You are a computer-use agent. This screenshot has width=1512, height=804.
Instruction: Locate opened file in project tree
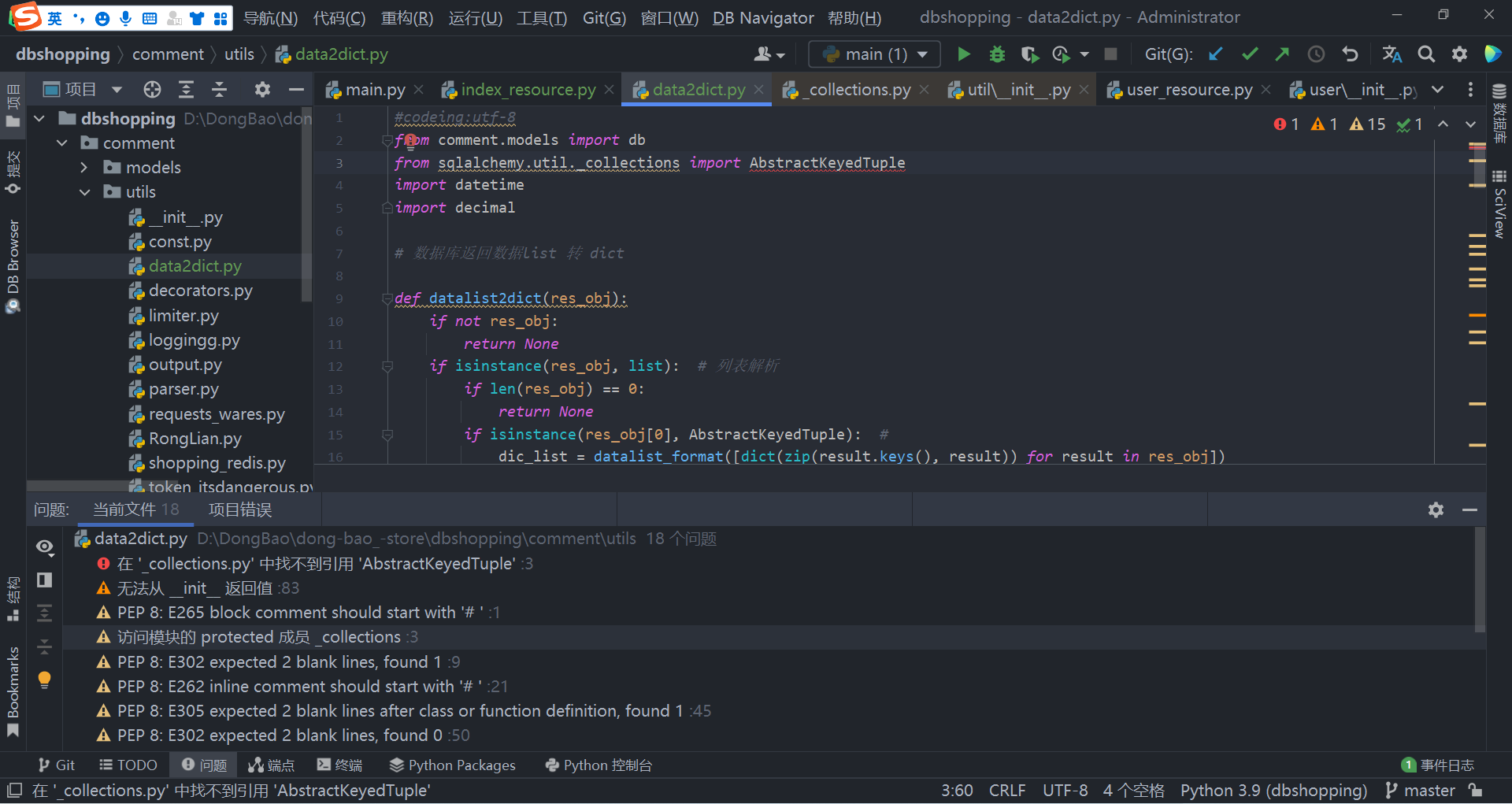152,90
